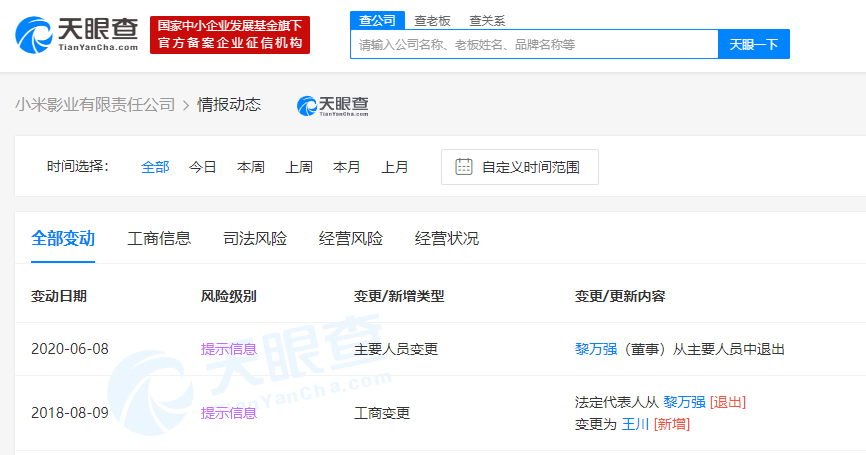Open the 司法风险 tab
The width and height of the screenshot is (866, 455).
[x=255, y=239]
